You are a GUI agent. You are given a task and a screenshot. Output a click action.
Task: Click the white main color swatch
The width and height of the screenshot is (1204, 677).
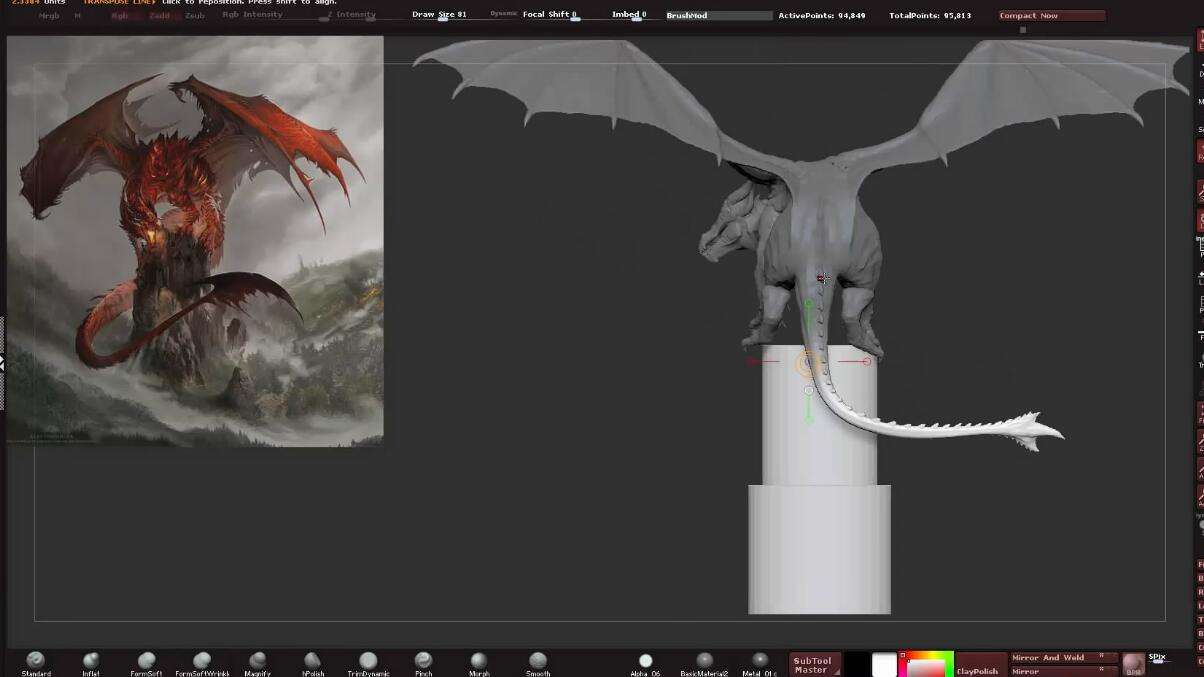pos(884,665)
